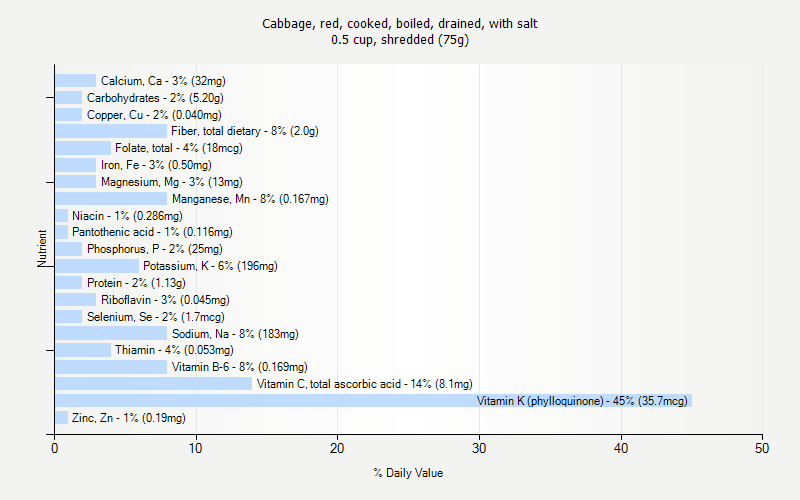Click the blue bar beside Iron, Fe
The width and height of the screenshot is (800, 500).
(76, 165)
